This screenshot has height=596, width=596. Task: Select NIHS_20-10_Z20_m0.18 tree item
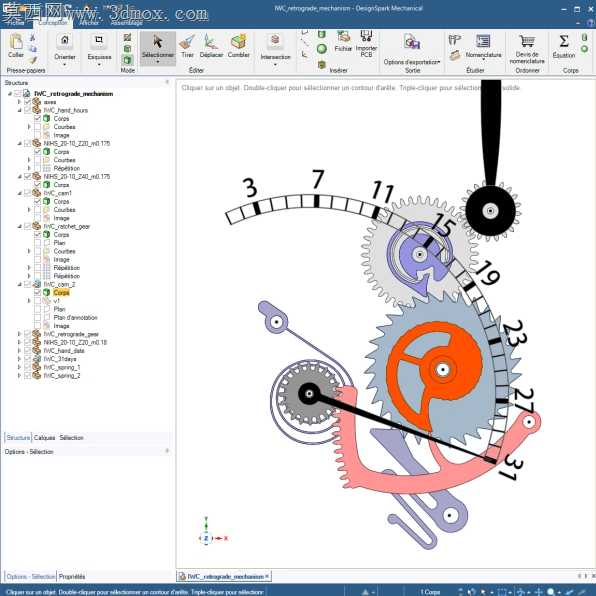[x=75, y=342]
